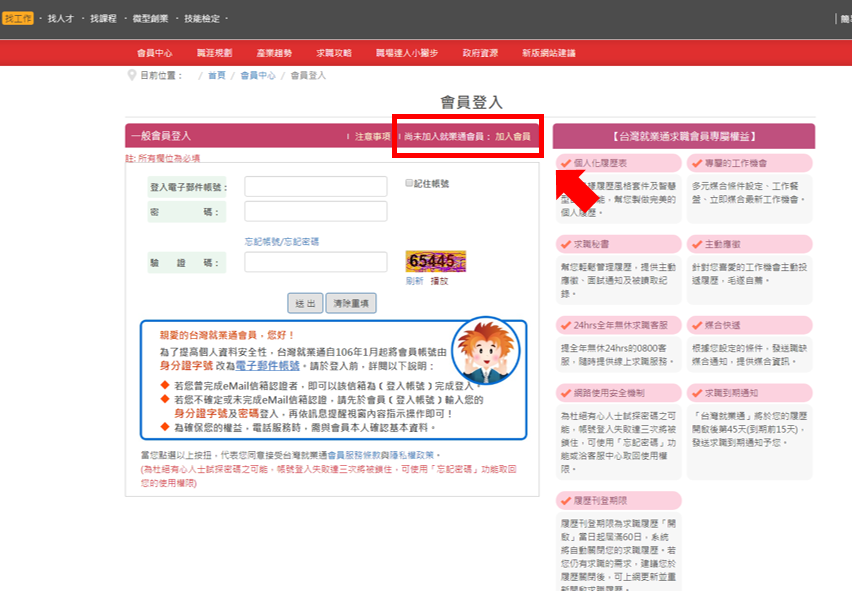The width and height of the screenshot is (852, 591).
Task: Select 產業趨勢 in the red navigation bar
Action: pyautogui.click(x=274, y=53)
